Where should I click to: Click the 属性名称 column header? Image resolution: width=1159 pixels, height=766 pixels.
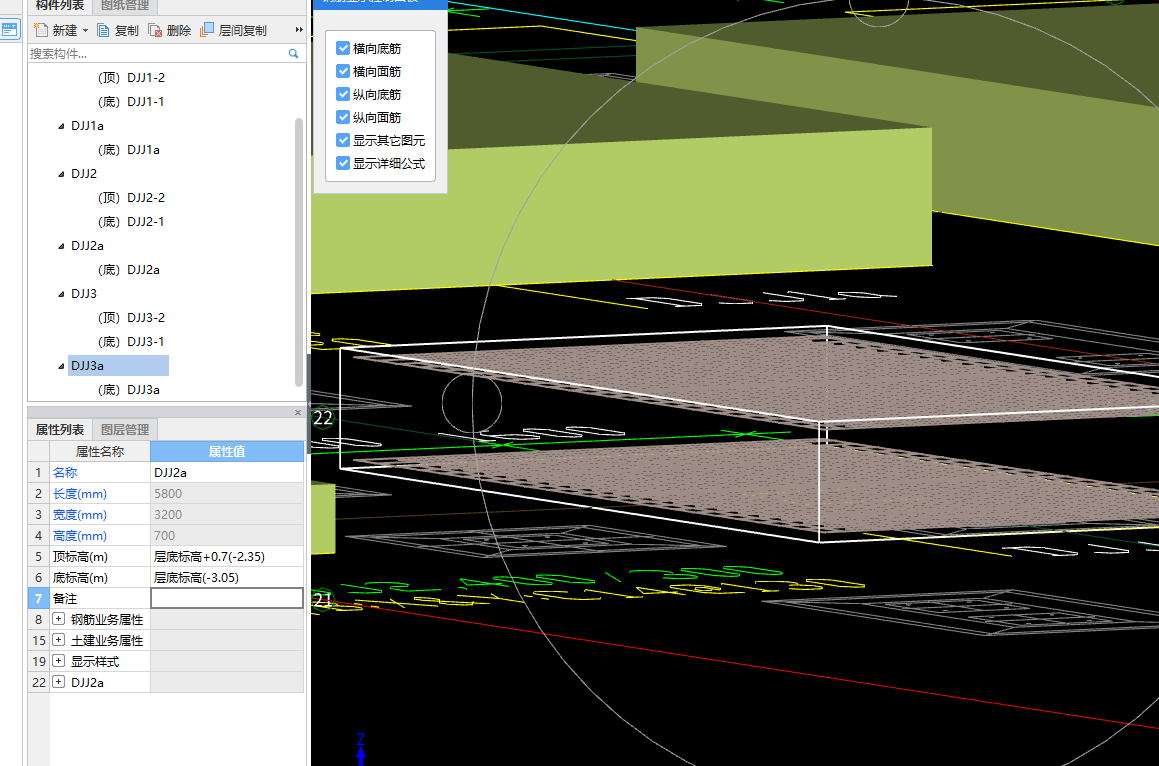(100, 451)
